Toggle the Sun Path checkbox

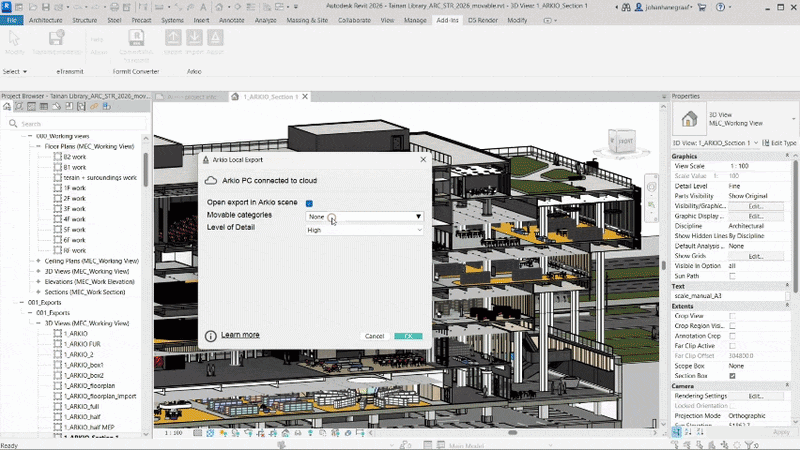click(x=732, y=276)
